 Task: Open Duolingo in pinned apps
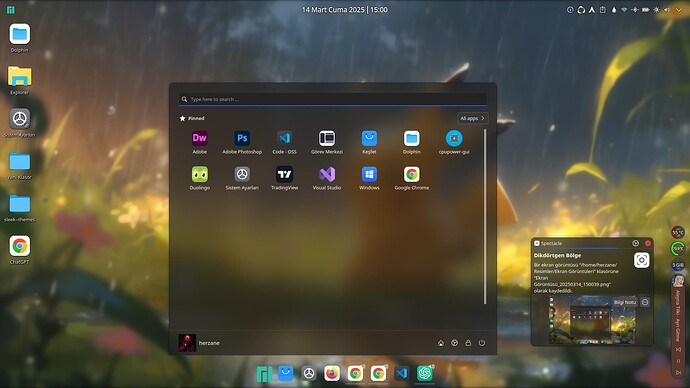pyautogui.click(x=199, y=178)
